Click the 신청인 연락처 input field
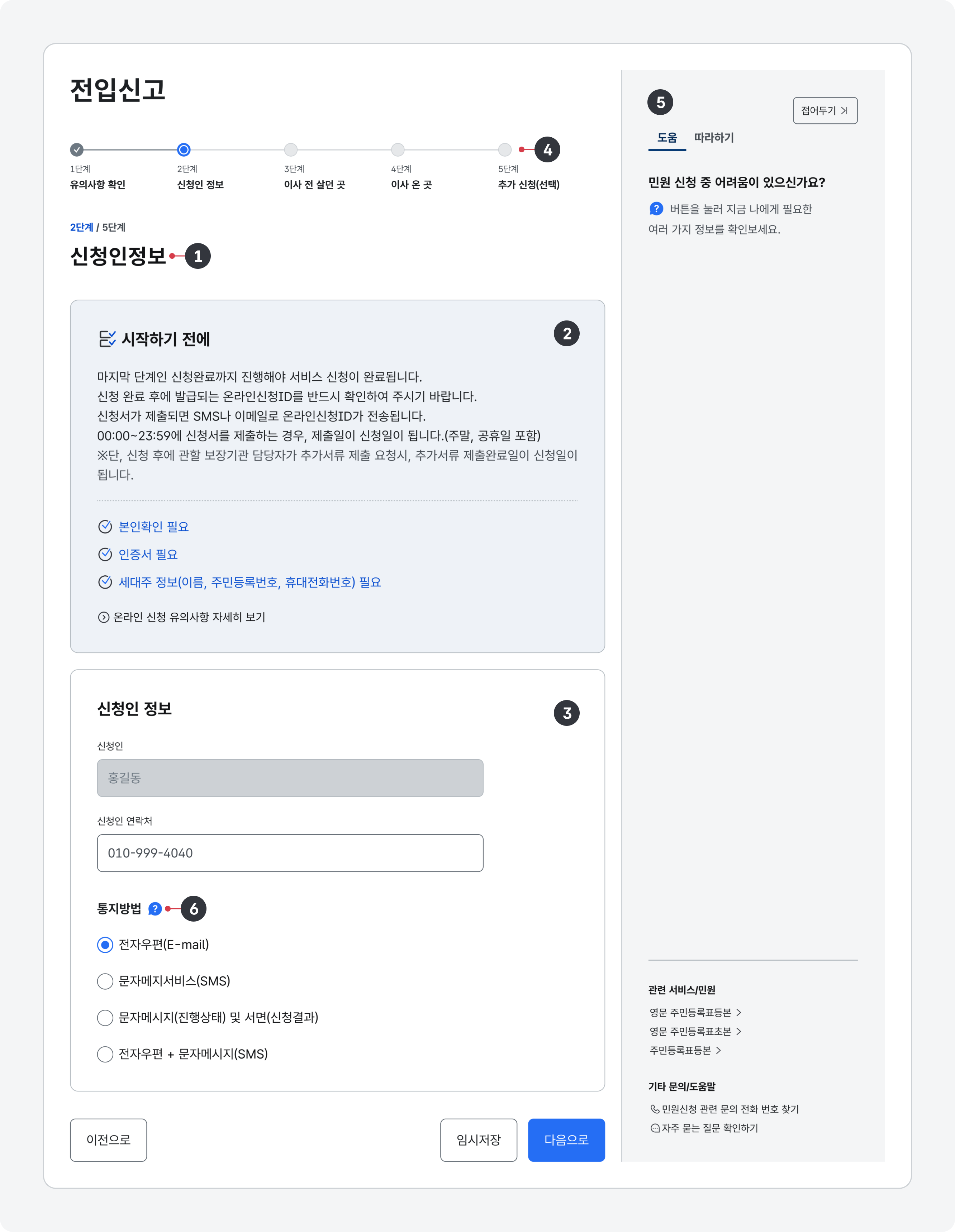955x1232 pixels. (x=290, y=853)
